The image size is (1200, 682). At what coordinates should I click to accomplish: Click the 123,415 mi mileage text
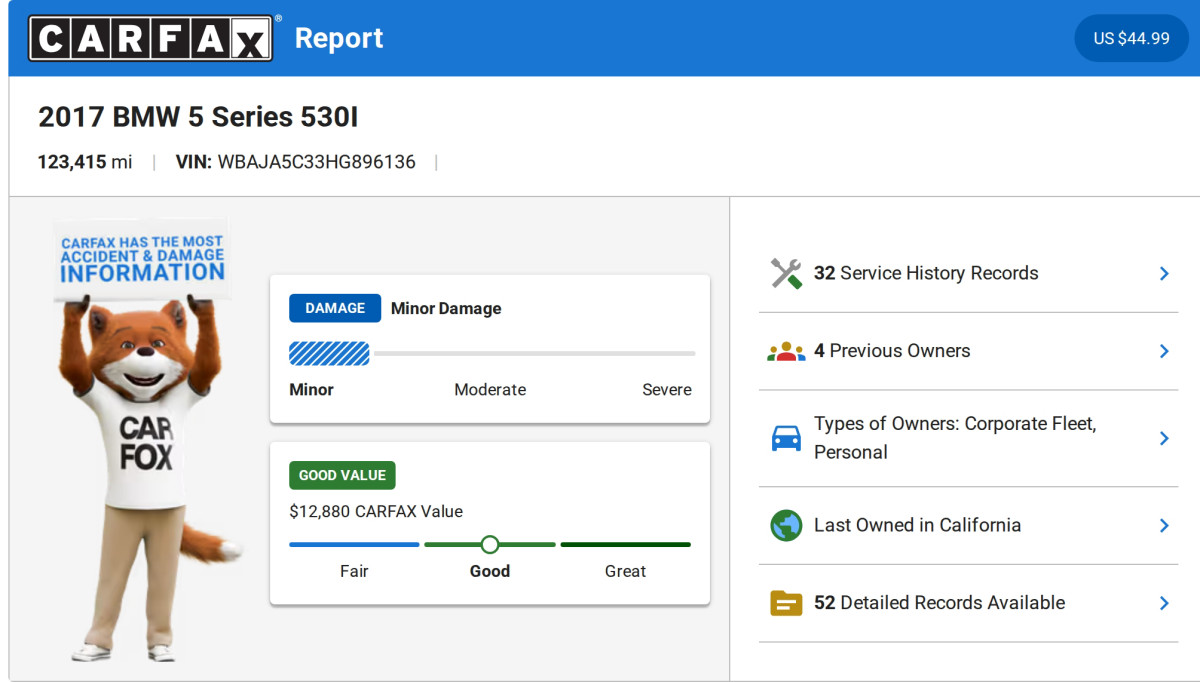85,162
